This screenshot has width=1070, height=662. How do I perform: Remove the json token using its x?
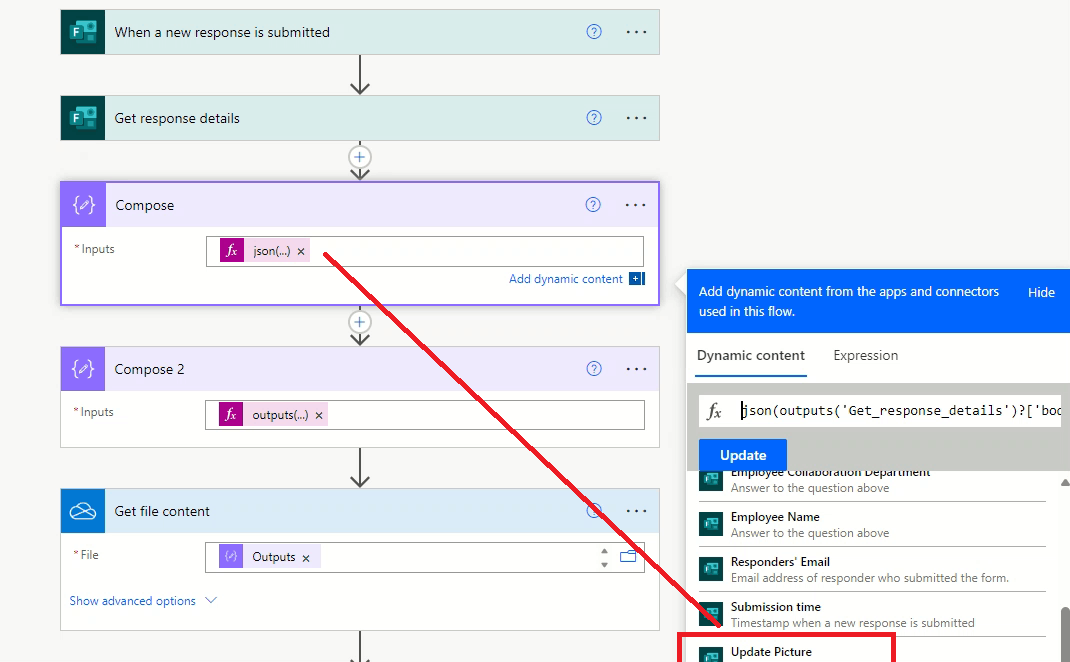pyautogui.click(x=300, y=250)
